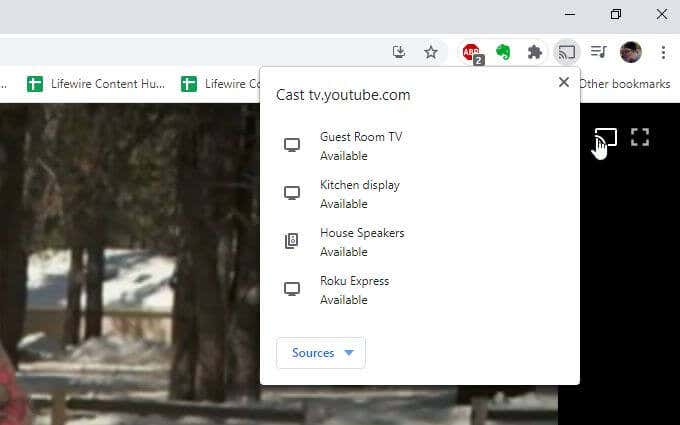Open Lifewire Content Hub bookmark
Viewport: 680px width, 425px height.
click(x=96, y=84)
